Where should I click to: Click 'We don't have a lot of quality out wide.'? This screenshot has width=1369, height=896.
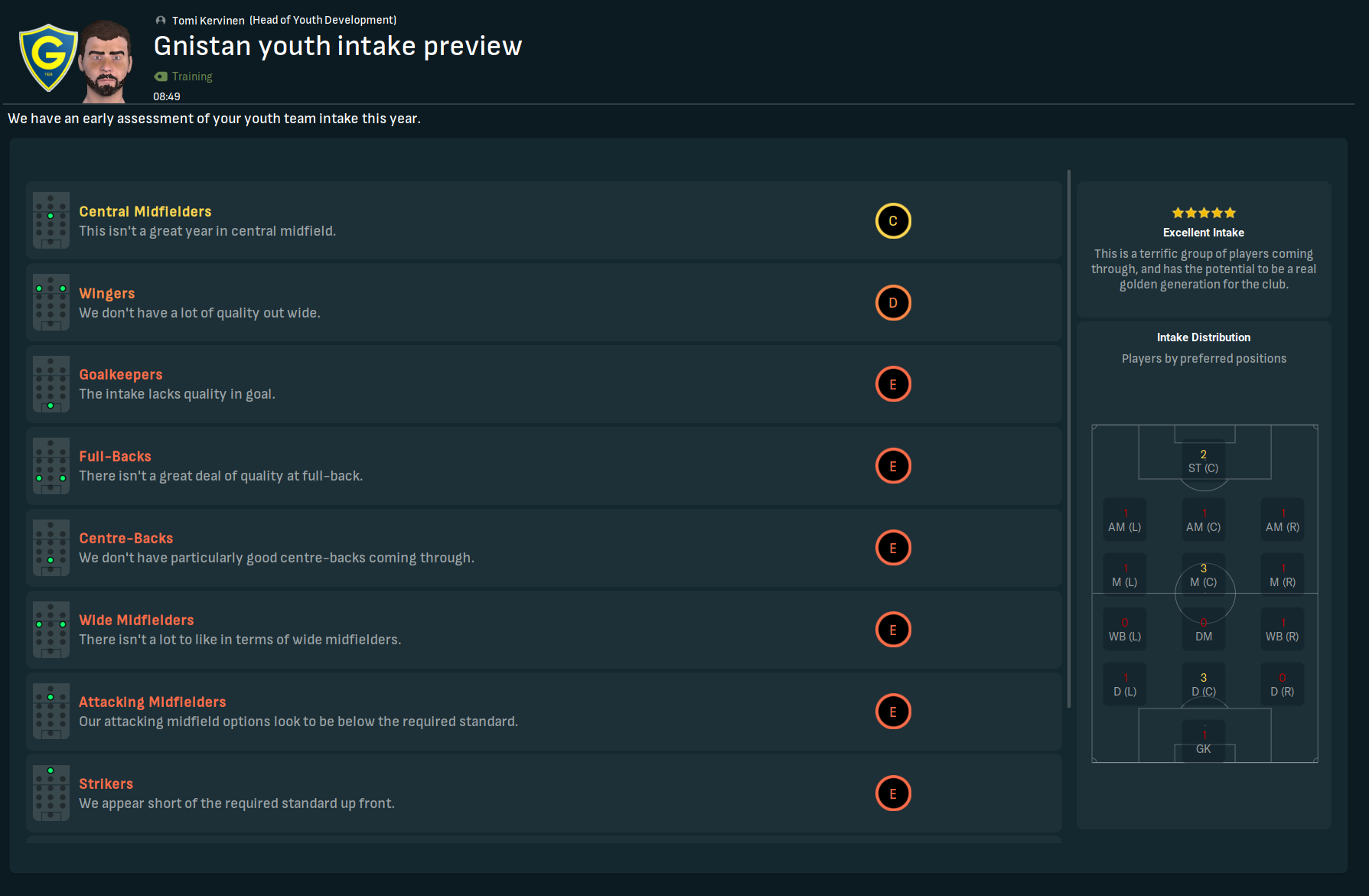(x=200, y=313)
